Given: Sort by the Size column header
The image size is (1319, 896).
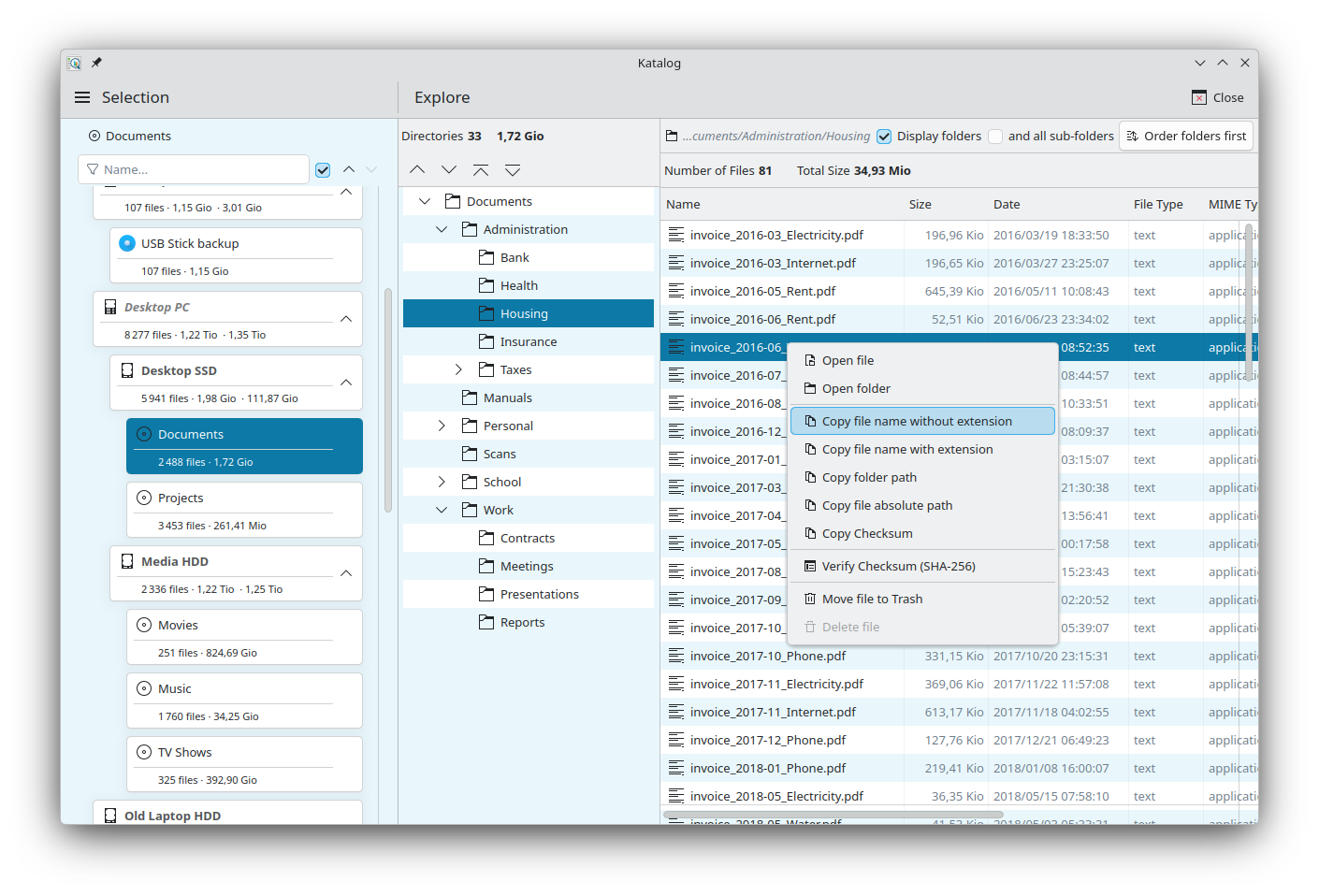Looking at the screenshot, I should pyautogui.click(x=946, y=204).
